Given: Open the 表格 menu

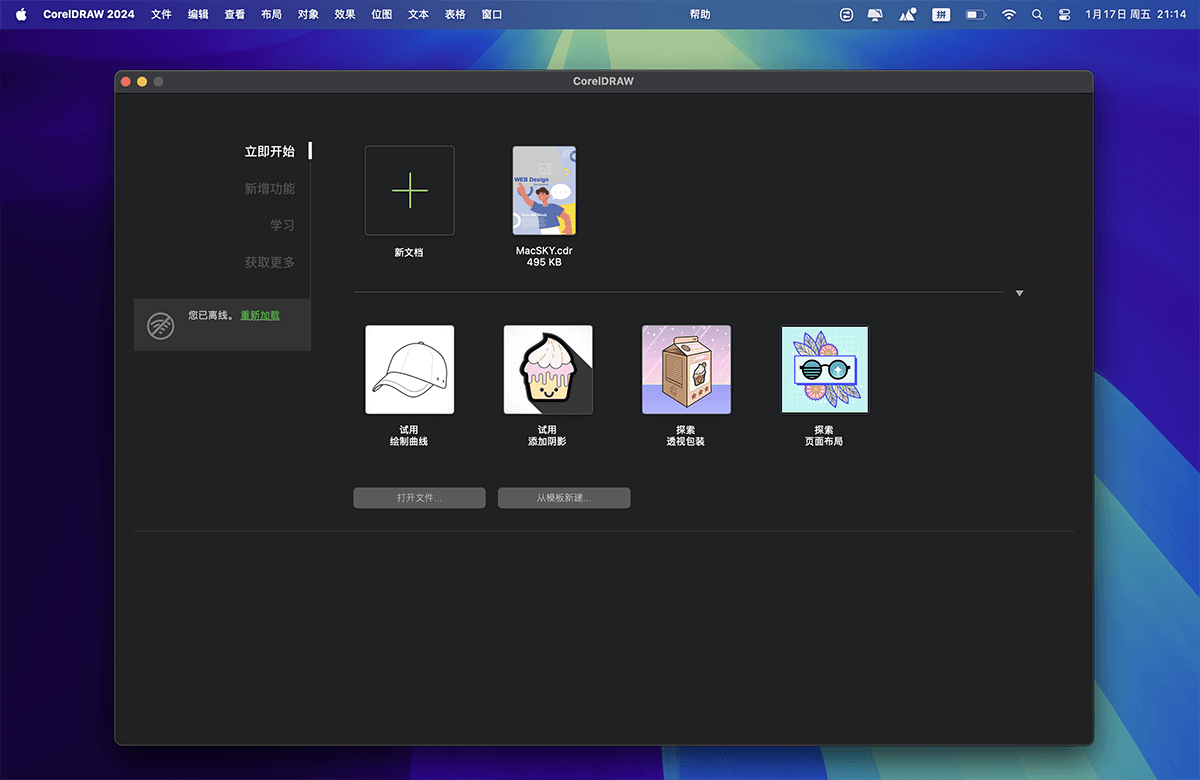Looking at the screenshot, I should tap(455, 15).
